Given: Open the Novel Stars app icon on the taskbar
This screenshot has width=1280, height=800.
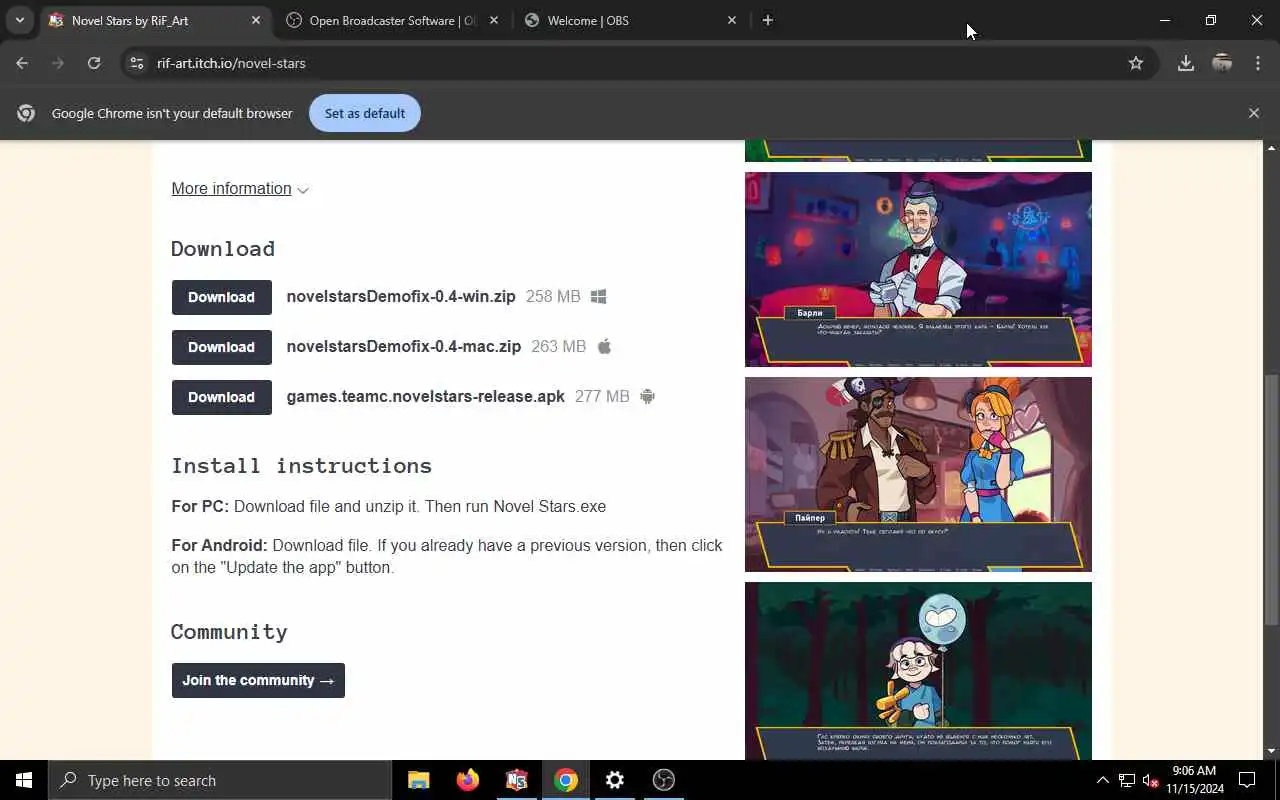Looking at the screenshot, I should [x=517, y=780].
